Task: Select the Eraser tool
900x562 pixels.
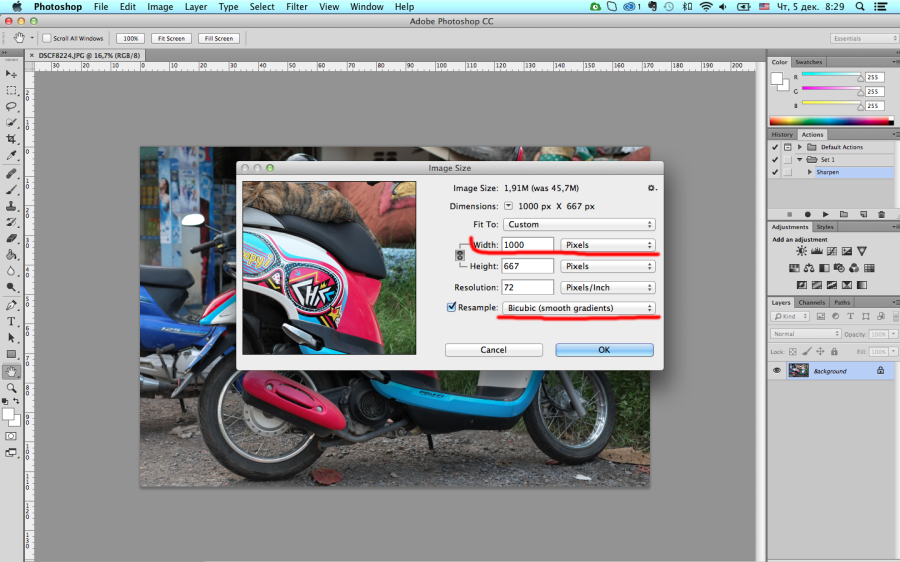Action: tap(11, 238)
